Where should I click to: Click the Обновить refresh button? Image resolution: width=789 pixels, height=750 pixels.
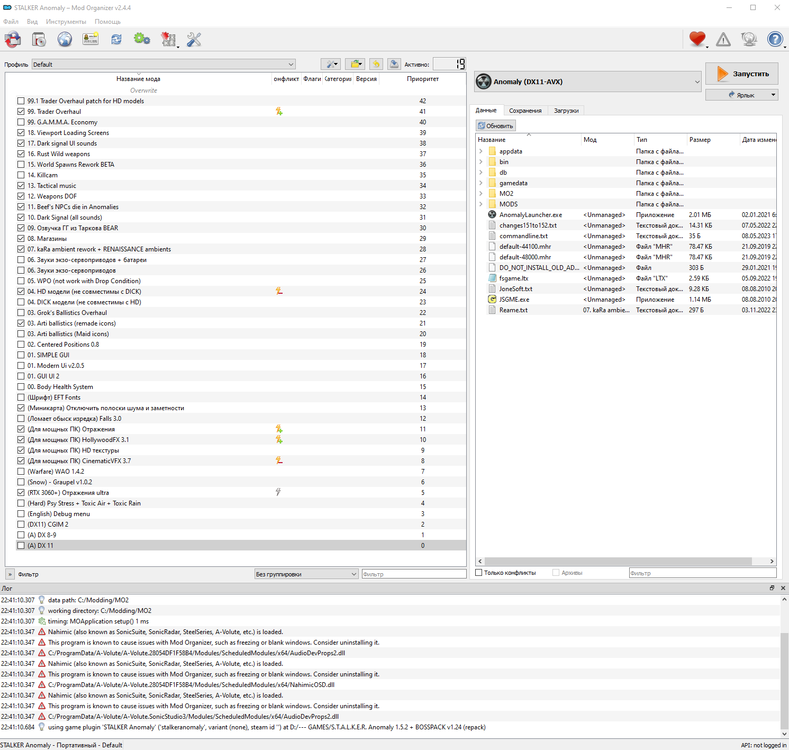click(496, 125)
